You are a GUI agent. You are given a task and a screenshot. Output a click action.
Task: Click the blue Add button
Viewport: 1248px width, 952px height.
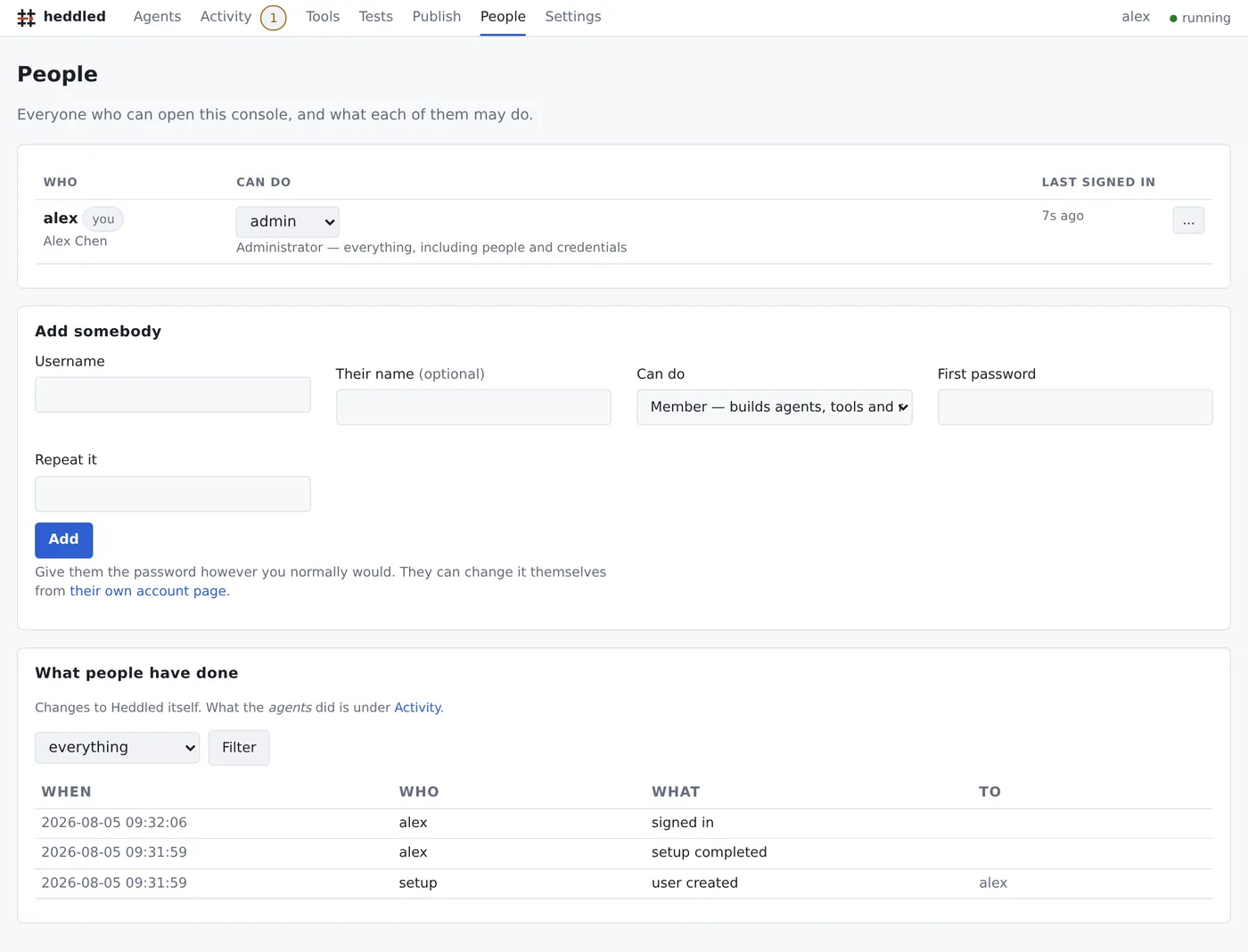pos(63,540)
